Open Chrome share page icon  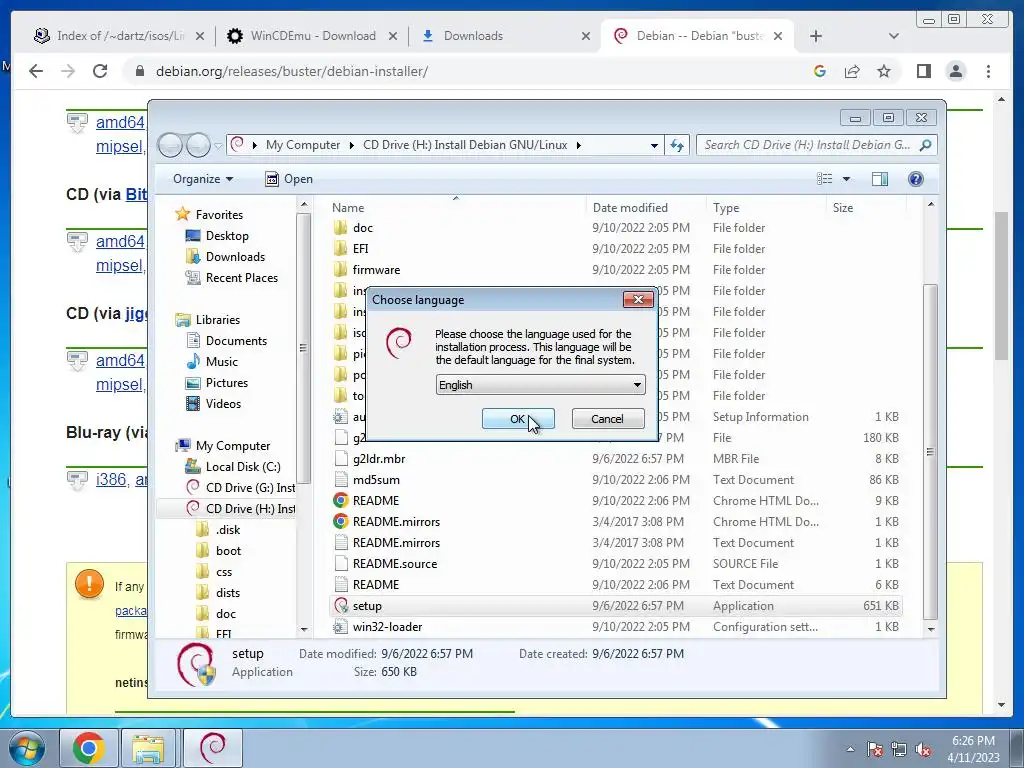852,71
